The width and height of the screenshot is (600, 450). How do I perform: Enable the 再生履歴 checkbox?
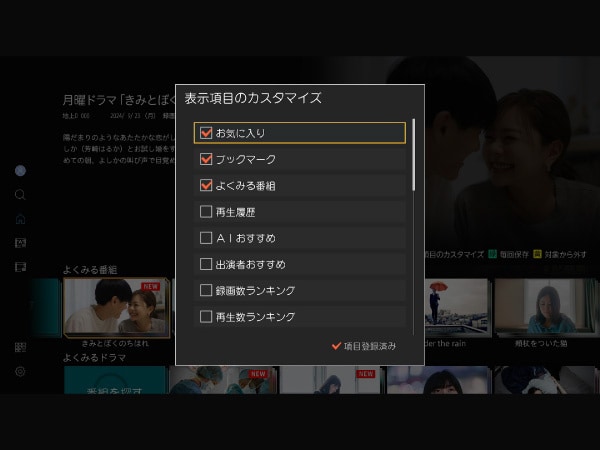pyautogui.click(x=206, y=212)
